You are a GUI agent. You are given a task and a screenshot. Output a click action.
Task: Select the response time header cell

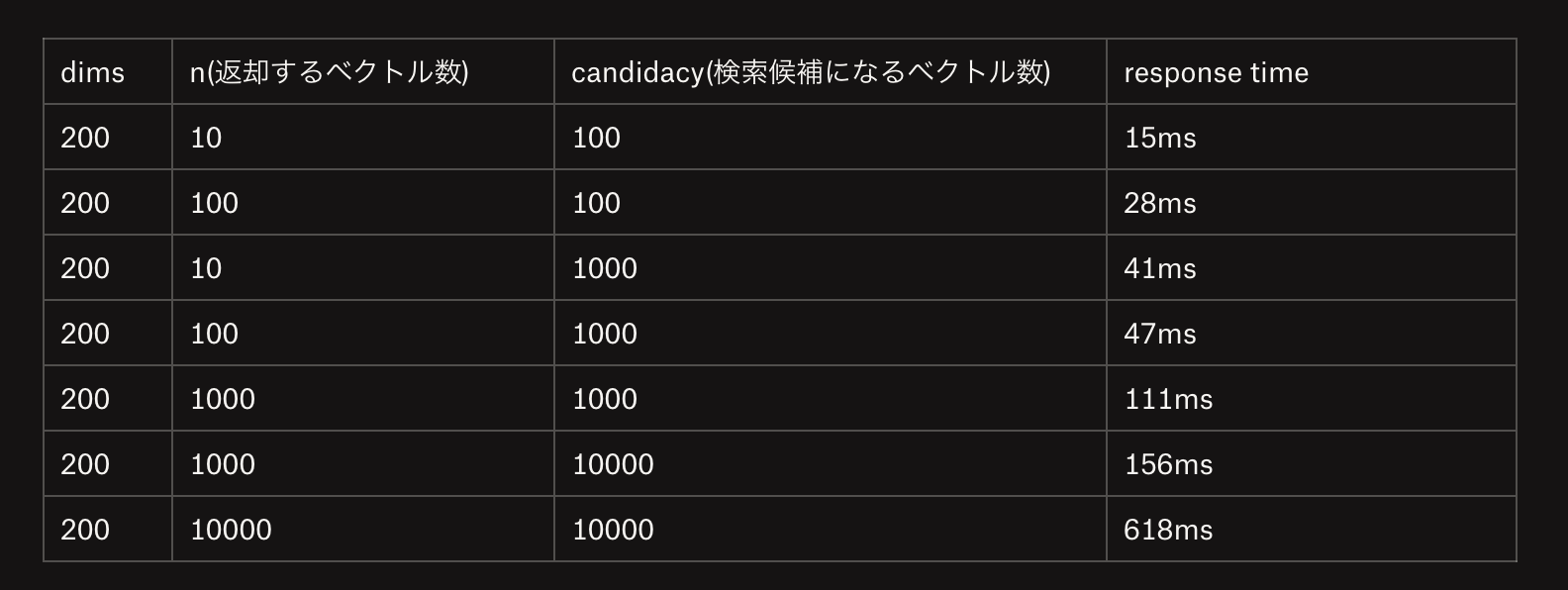[x=1312, y=71]
